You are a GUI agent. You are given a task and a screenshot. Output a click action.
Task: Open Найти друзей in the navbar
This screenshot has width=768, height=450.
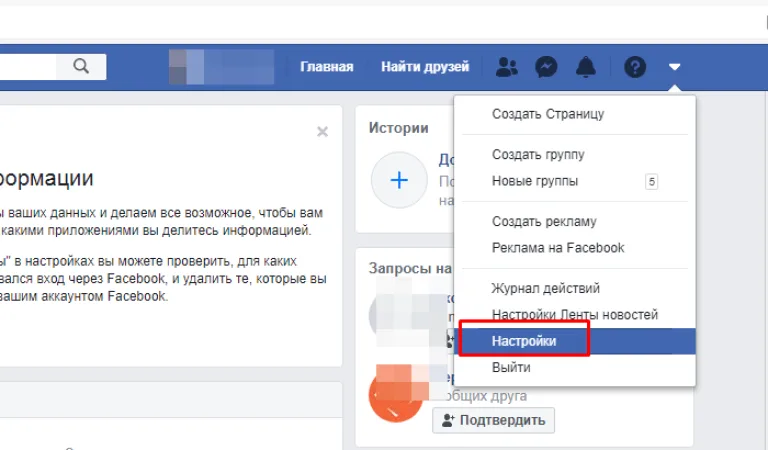pos(425,67)
